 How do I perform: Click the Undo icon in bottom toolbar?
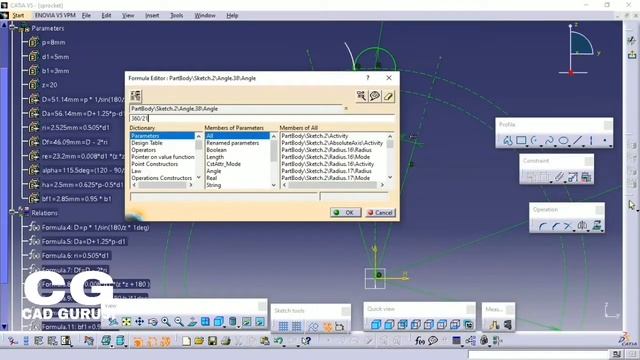[x=278, y=340]
